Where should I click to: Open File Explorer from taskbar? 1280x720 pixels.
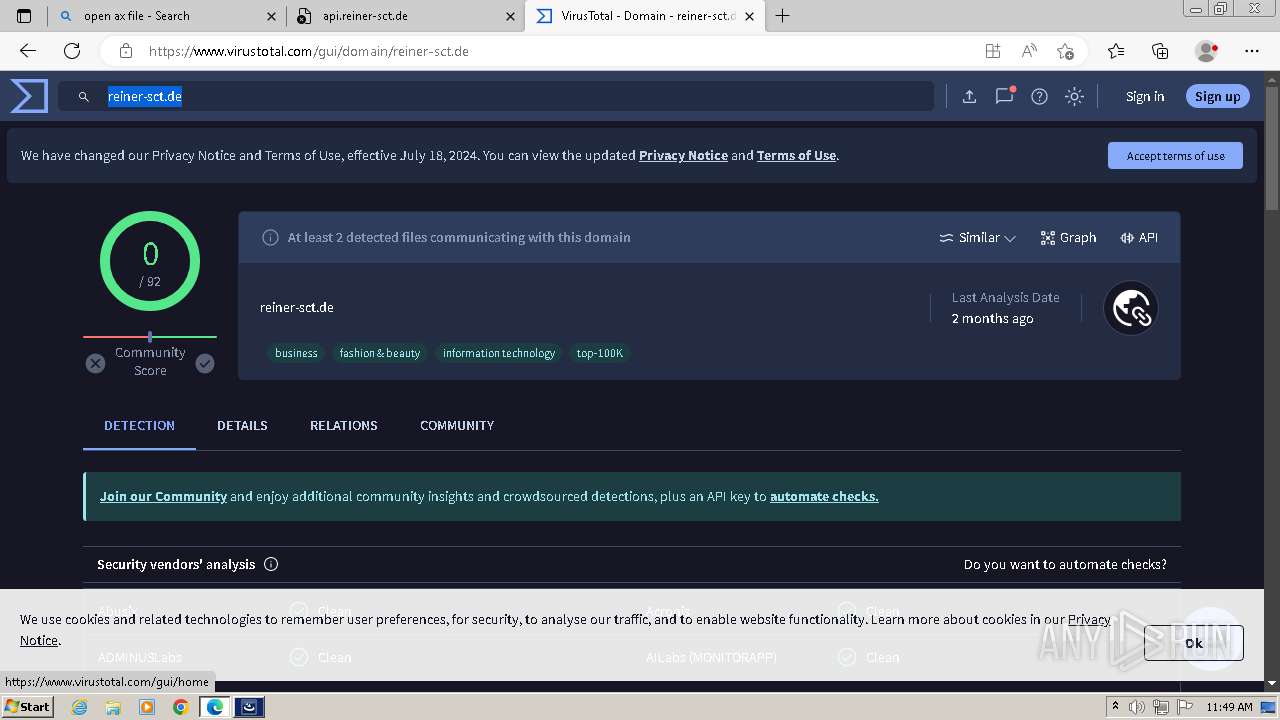(x=113, y=707)
